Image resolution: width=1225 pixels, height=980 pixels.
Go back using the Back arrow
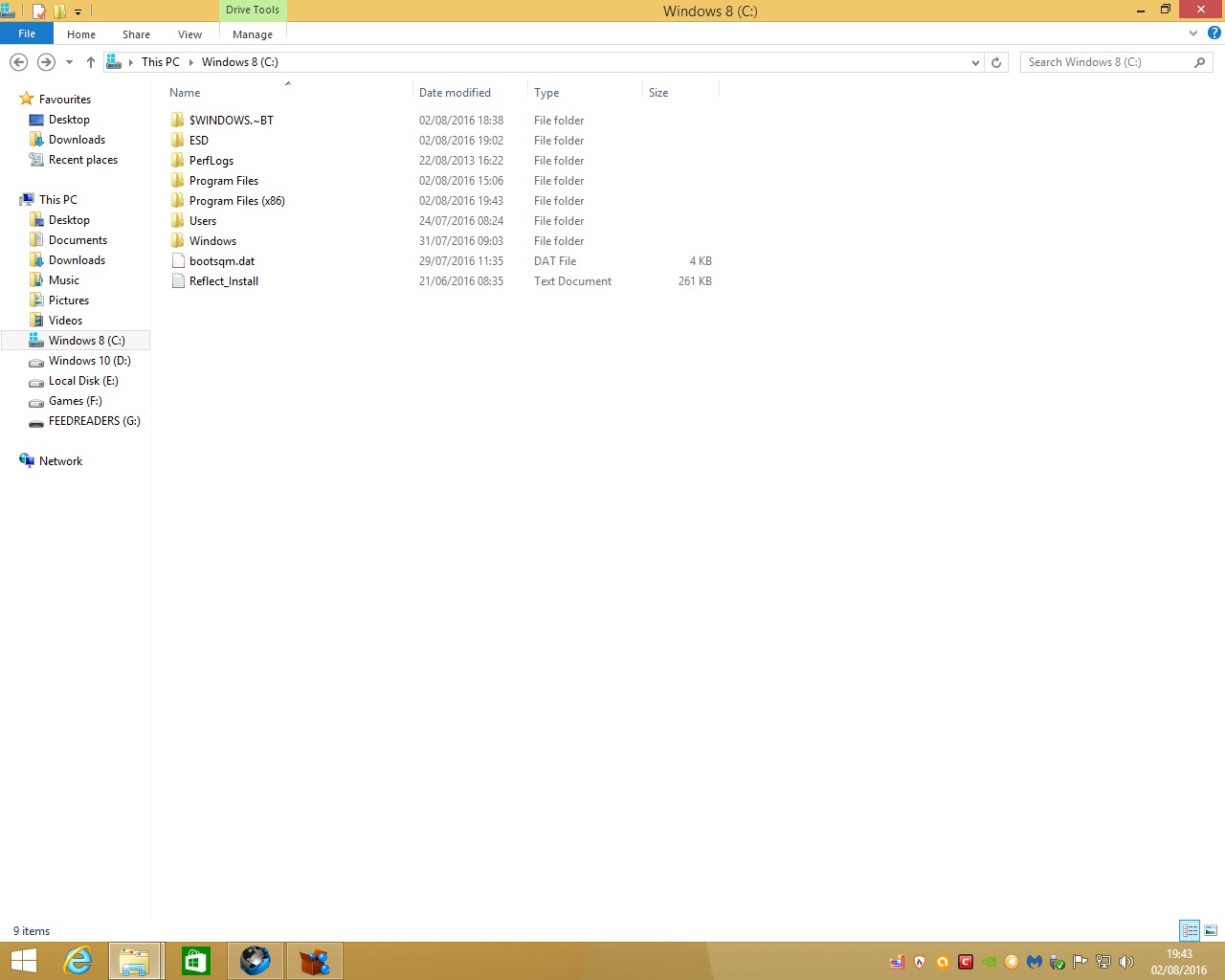click(18, 62)
